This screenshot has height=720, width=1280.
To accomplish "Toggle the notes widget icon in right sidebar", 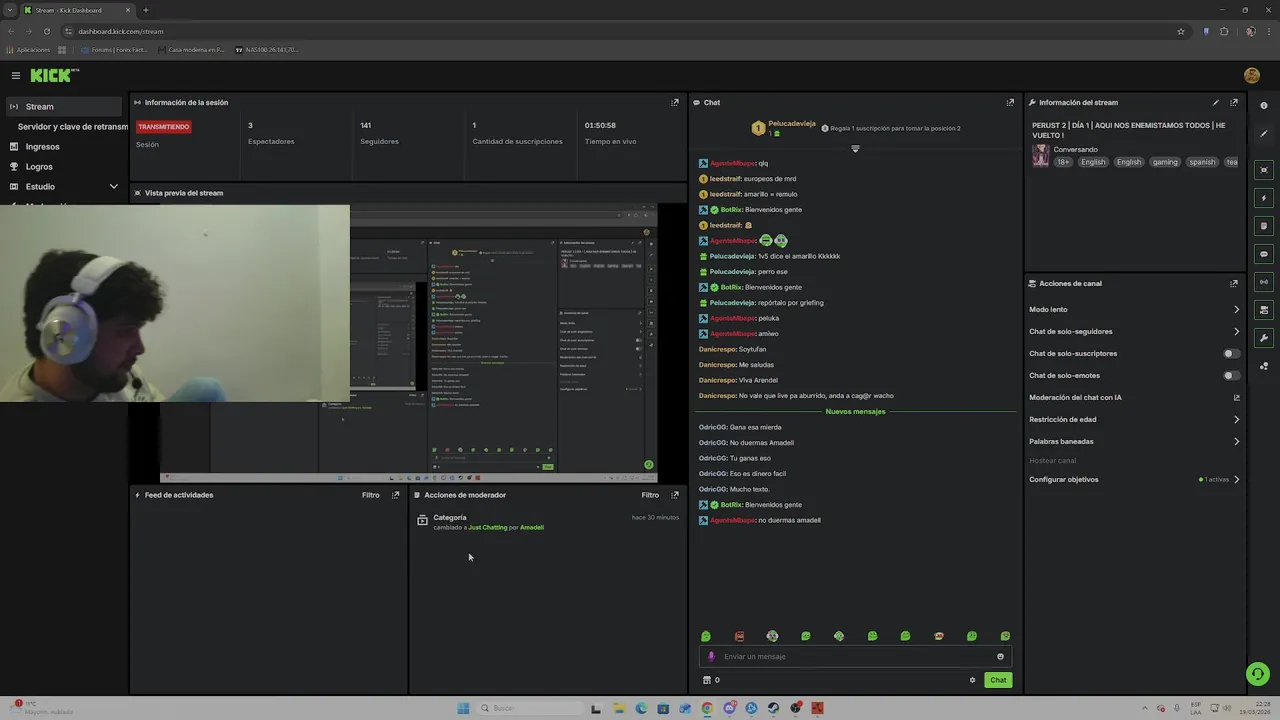I will point(1264,226).
